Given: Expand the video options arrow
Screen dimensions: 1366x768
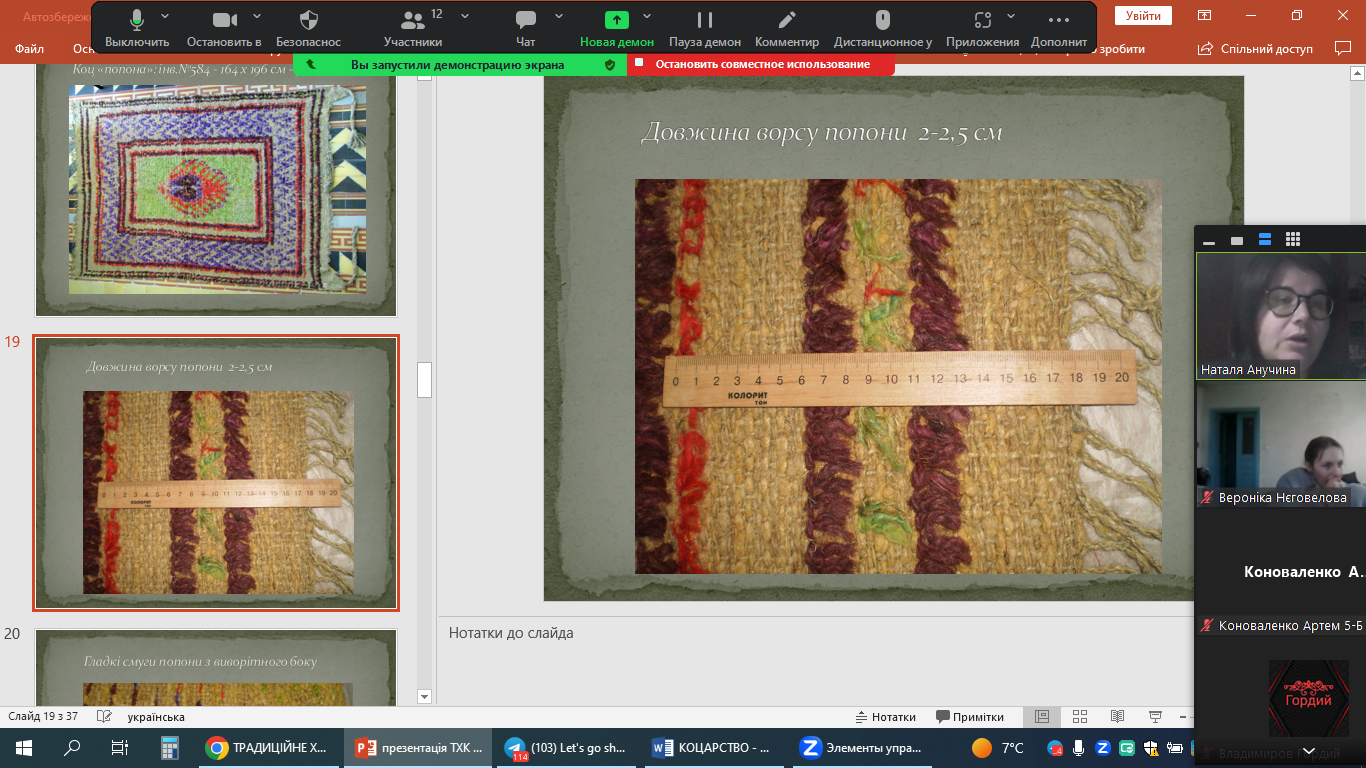Looking at the screenshot, I should 257,16.
